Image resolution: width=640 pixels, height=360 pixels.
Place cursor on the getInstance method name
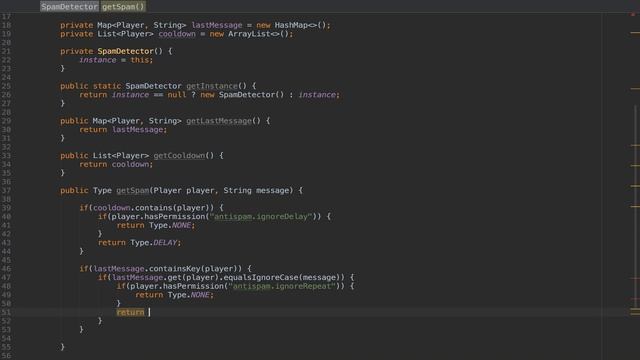(212, 86)
